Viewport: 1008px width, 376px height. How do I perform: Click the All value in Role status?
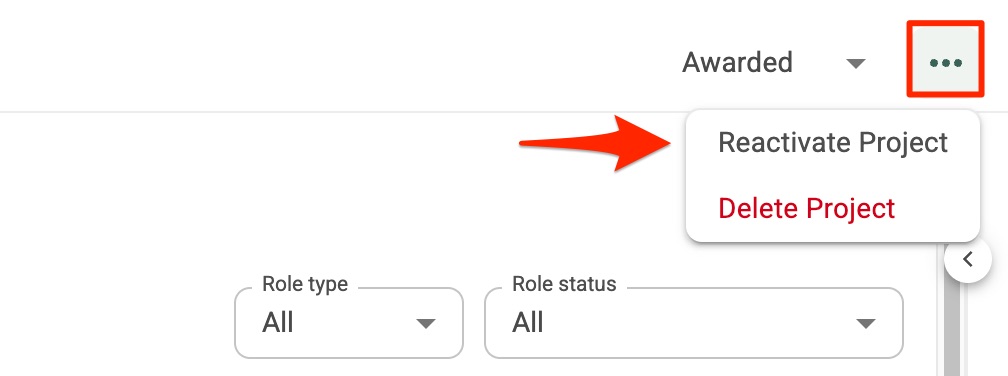point(528,323)
